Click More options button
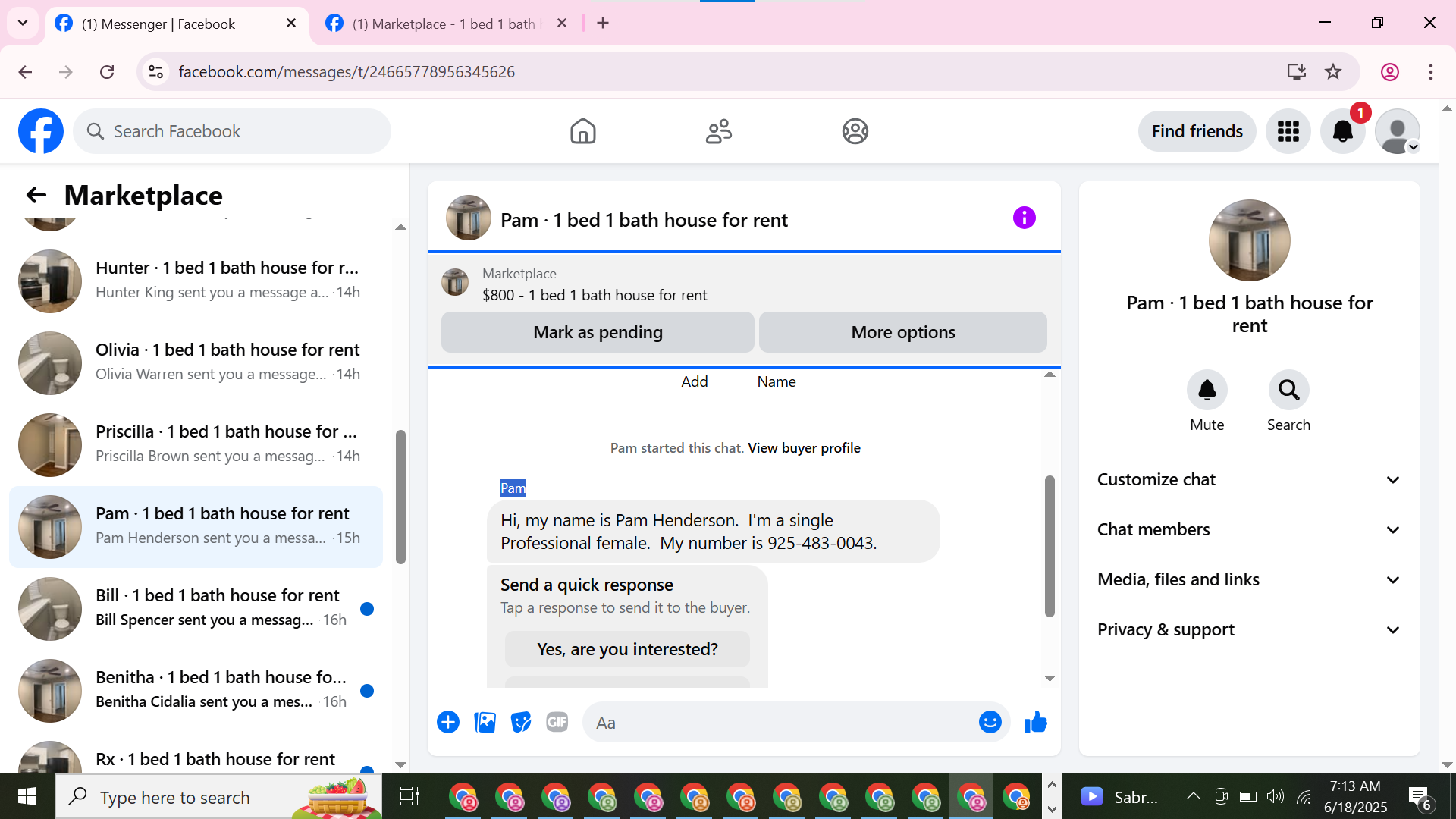Viewport: 1456px width, 819px height. (902, 332)
